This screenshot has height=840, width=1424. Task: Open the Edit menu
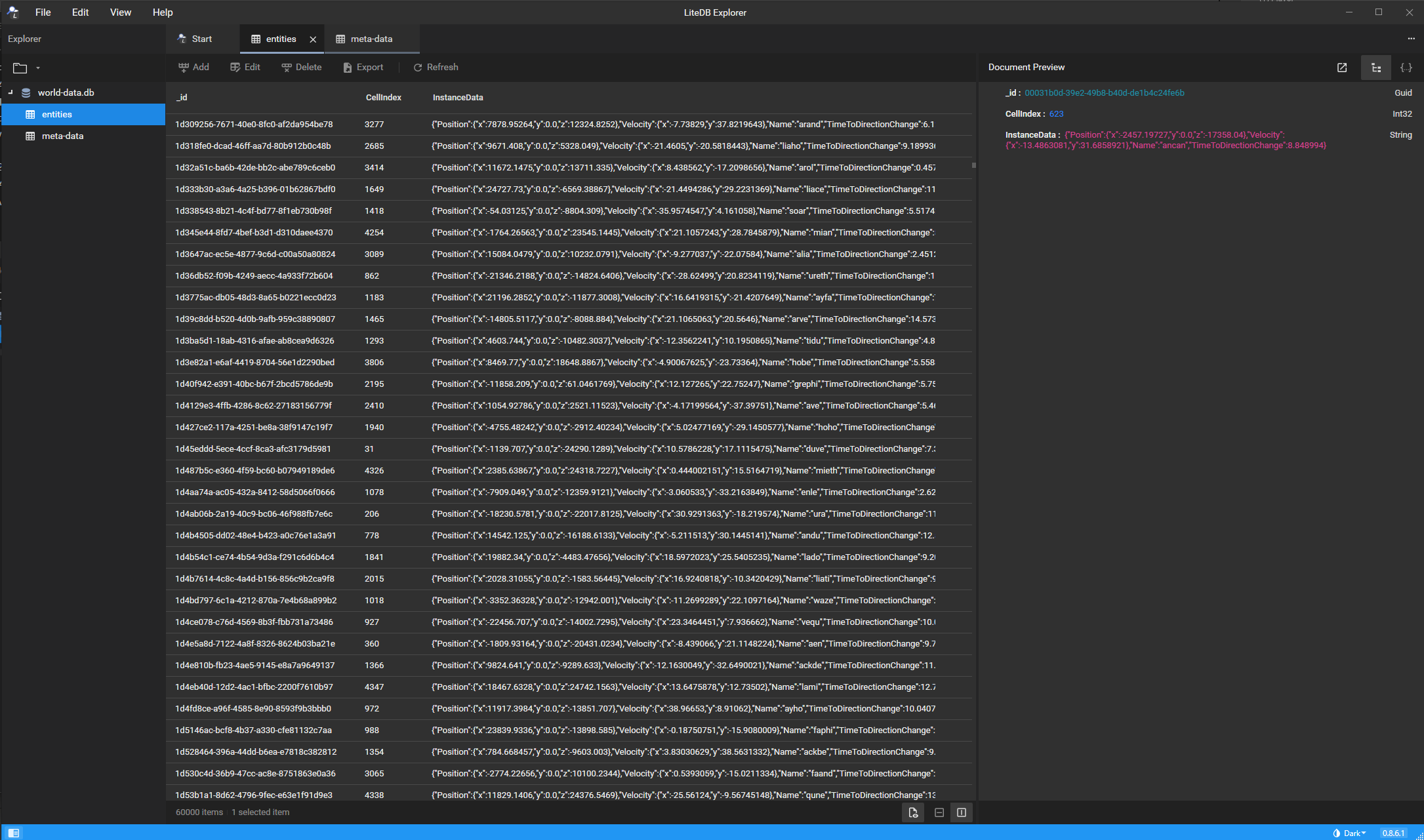coord(80,12)
